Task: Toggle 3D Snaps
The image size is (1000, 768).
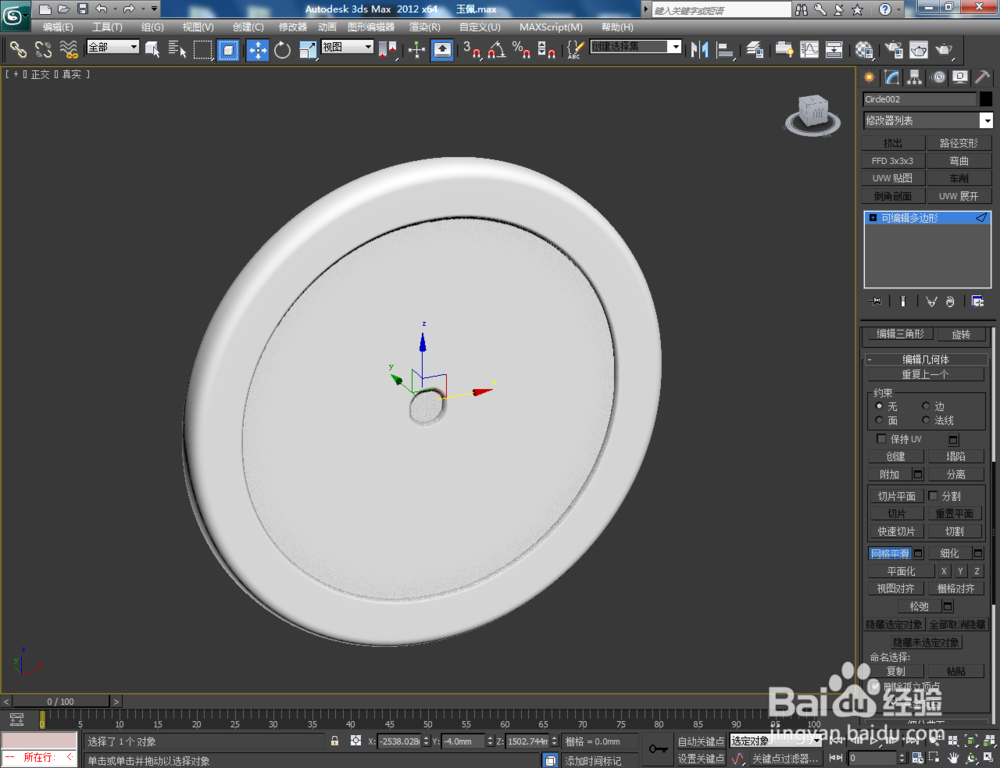Action: 472,50
